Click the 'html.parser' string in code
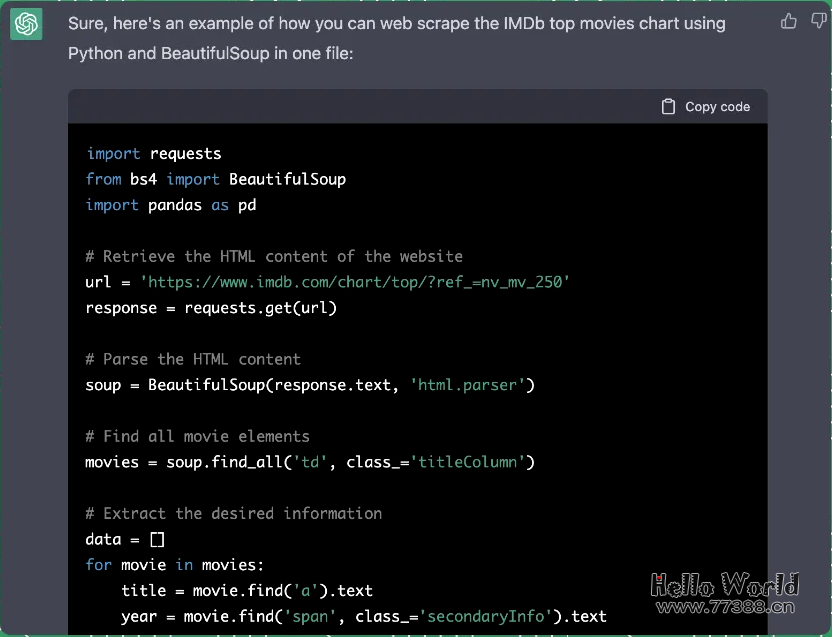Screen dimensions: 832x637 click(x=467, y=385)
